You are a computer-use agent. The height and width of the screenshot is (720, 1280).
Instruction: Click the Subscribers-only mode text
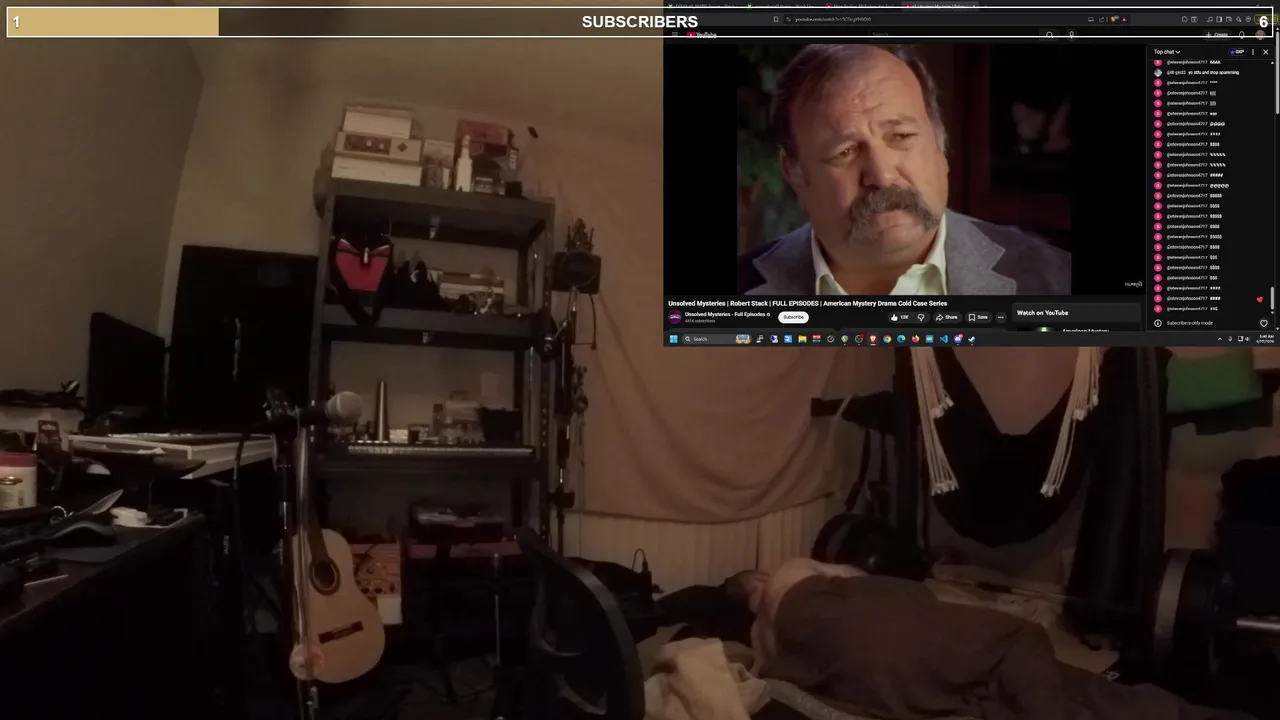[x=1189, y=323]
